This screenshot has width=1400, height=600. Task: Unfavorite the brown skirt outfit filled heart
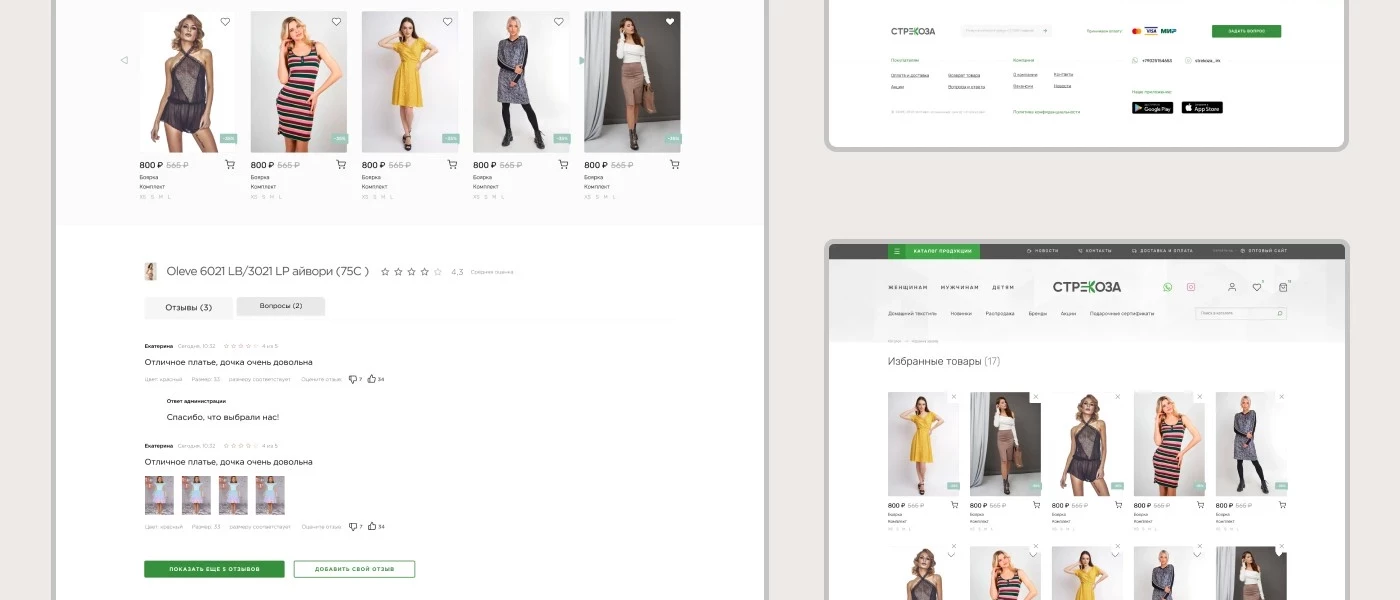point(670,21)
